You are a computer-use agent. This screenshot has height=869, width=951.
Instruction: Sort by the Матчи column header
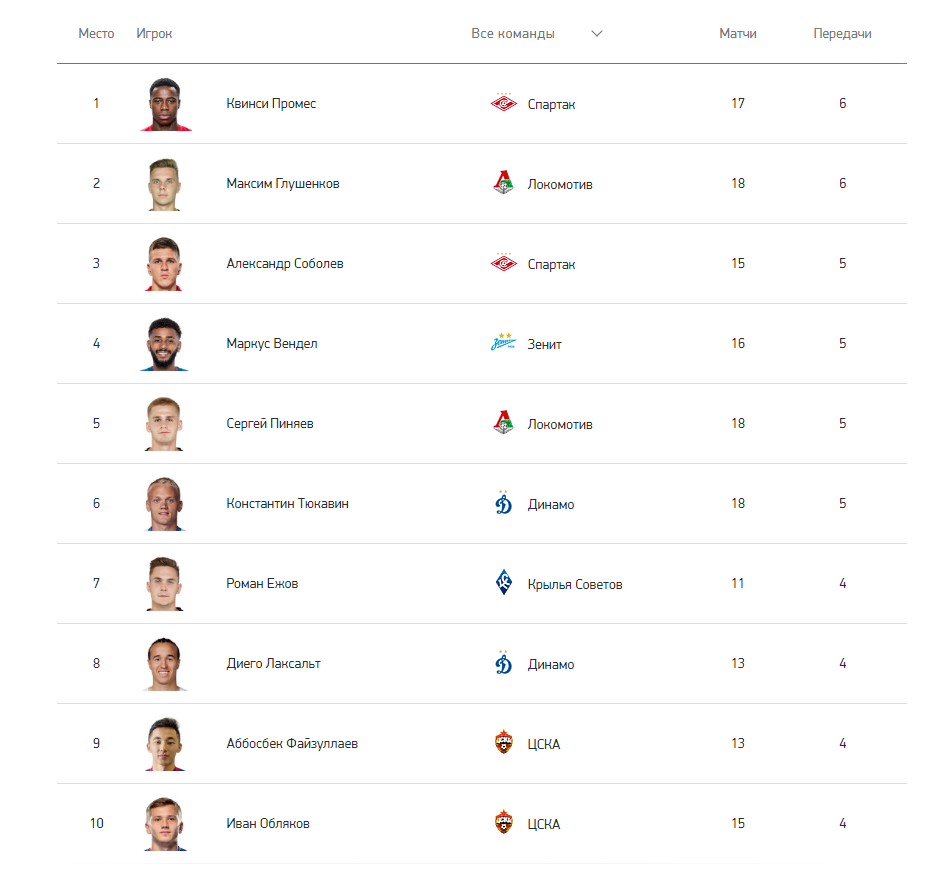coord(738,33)
